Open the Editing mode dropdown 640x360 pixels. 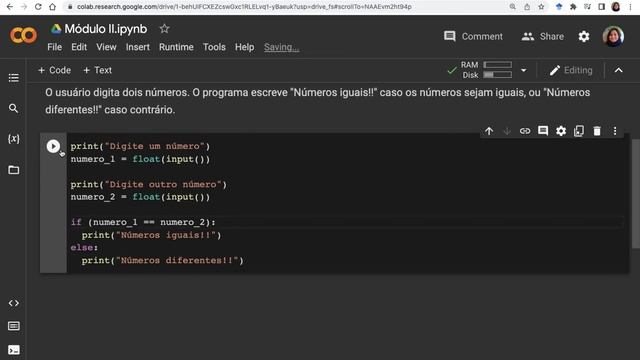(x=571, y=70)
